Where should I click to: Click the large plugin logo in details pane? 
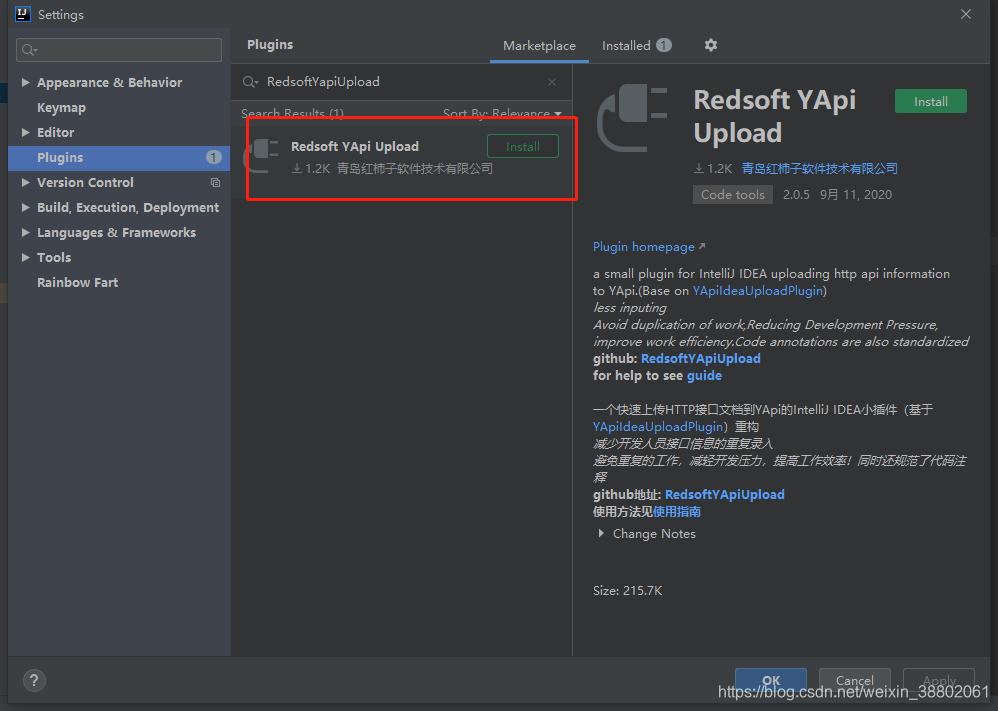632,118
